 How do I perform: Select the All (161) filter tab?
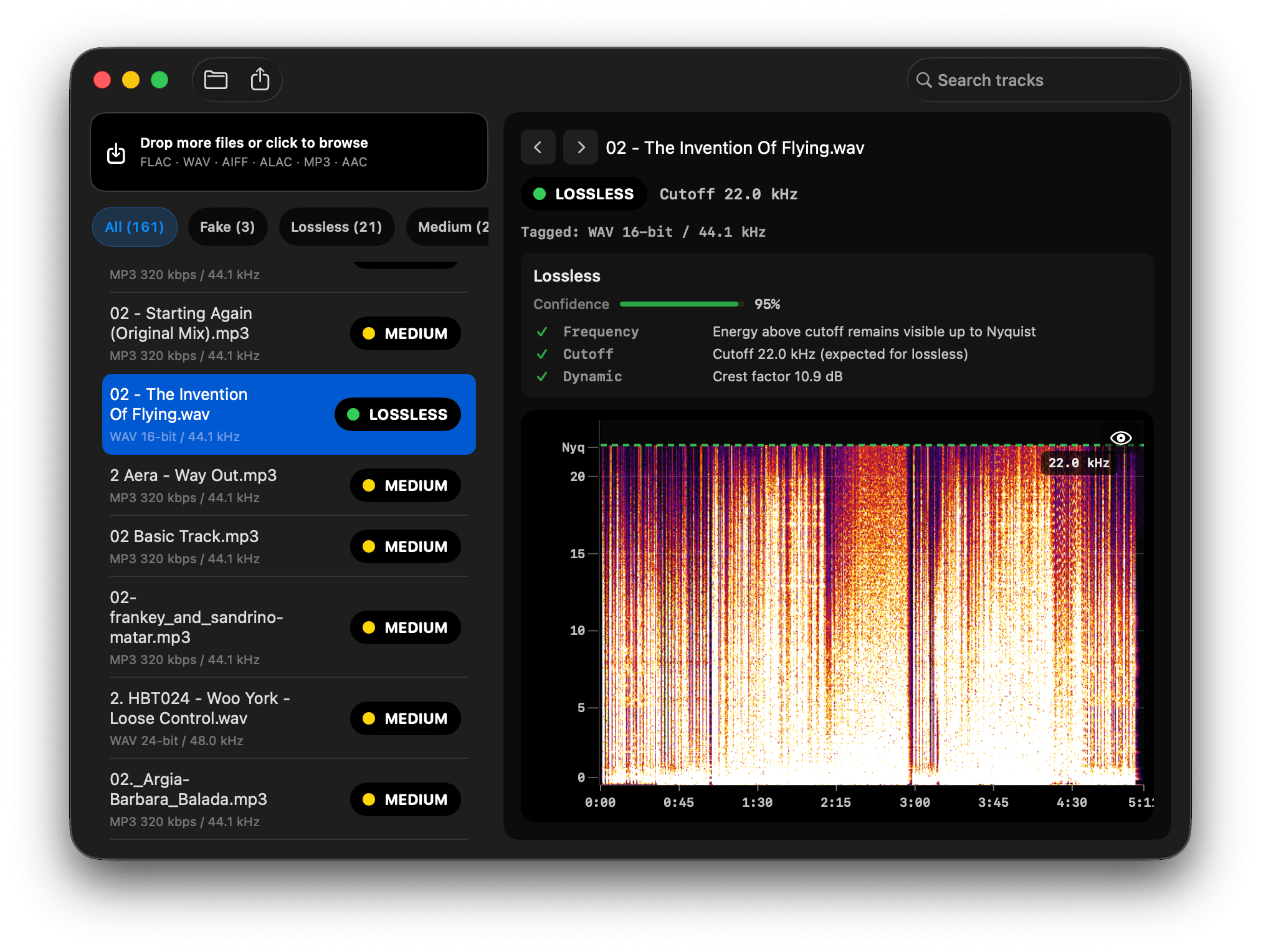pos(135,227)
